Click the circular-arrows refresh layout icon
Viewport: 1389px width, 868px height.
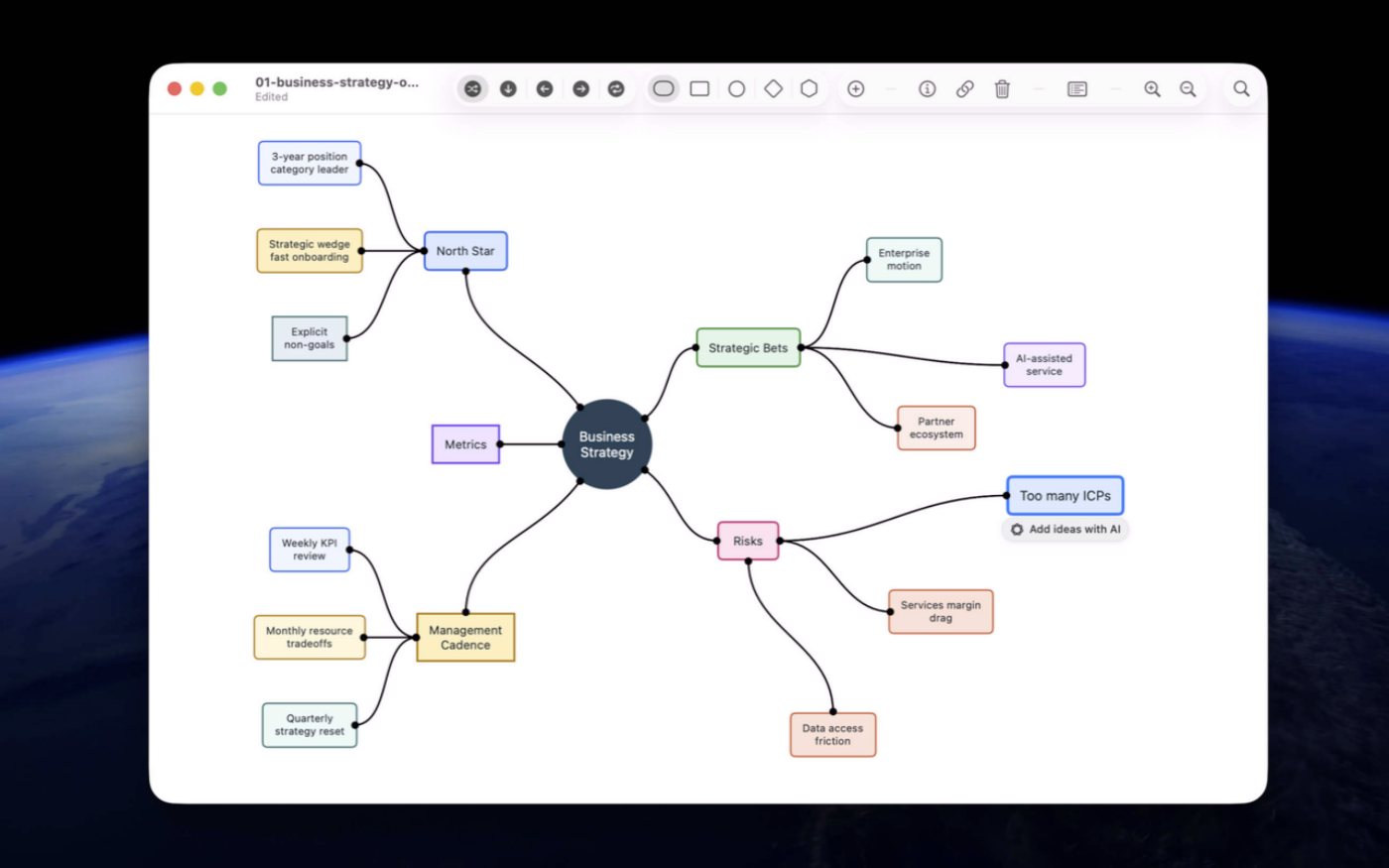pyautogui.click(x=616, y=89)
